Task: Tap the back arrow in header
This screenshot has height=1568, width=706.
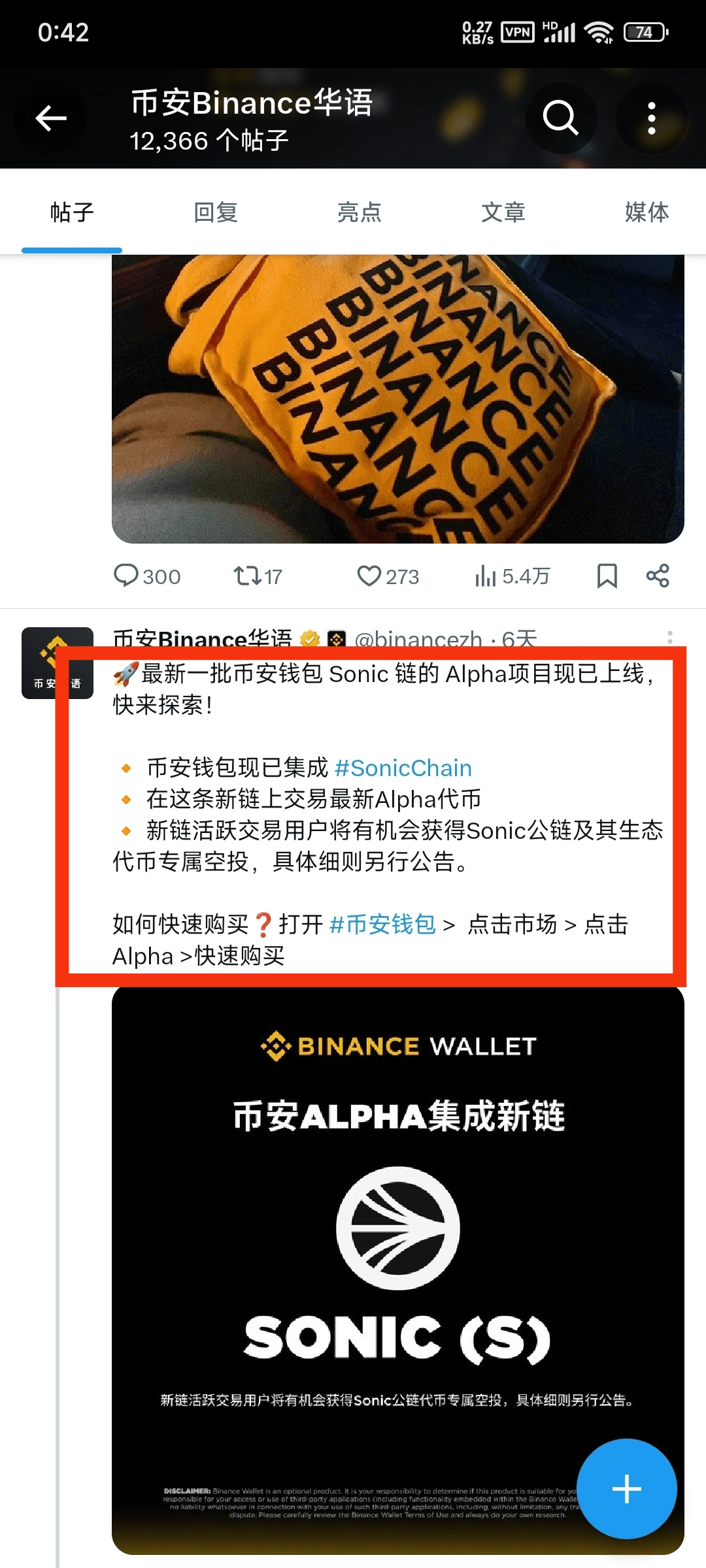Action: pyautogui.click(x=51, y=118)
